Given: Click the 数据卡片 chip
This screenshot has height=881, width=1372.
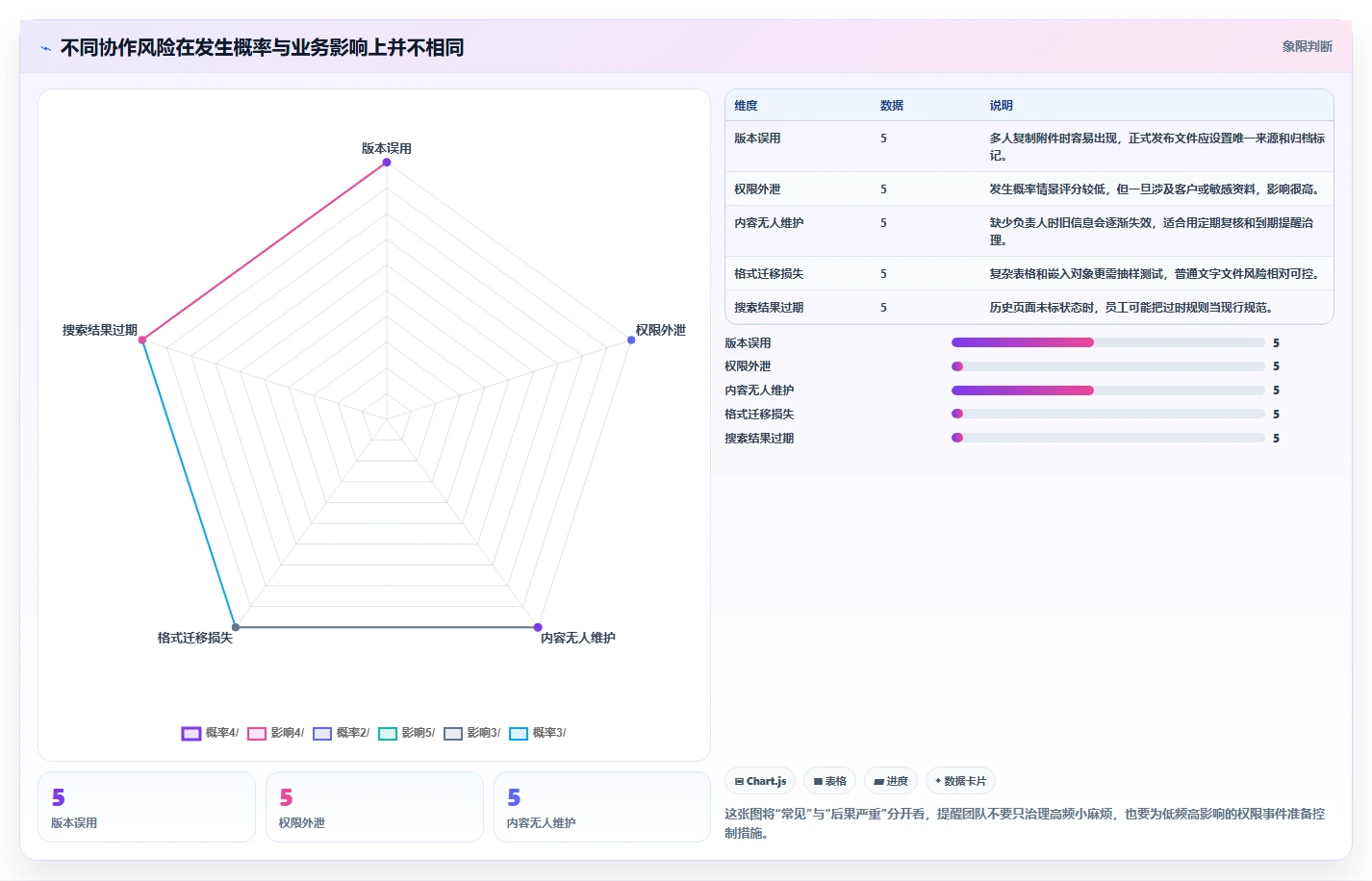Looking at the screenshot, I should (x=960, y=781).
